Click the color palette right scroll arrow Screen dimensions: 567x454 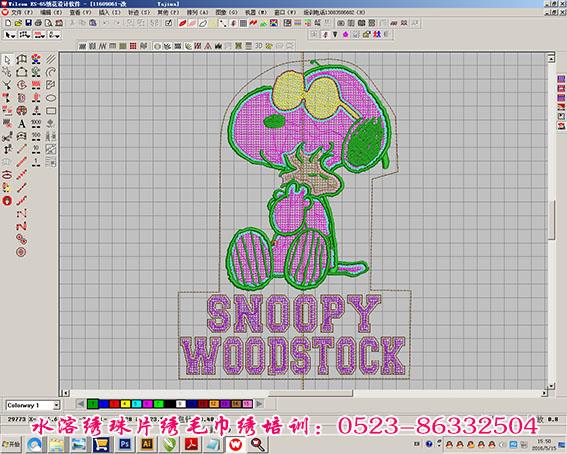click(259, 403)
